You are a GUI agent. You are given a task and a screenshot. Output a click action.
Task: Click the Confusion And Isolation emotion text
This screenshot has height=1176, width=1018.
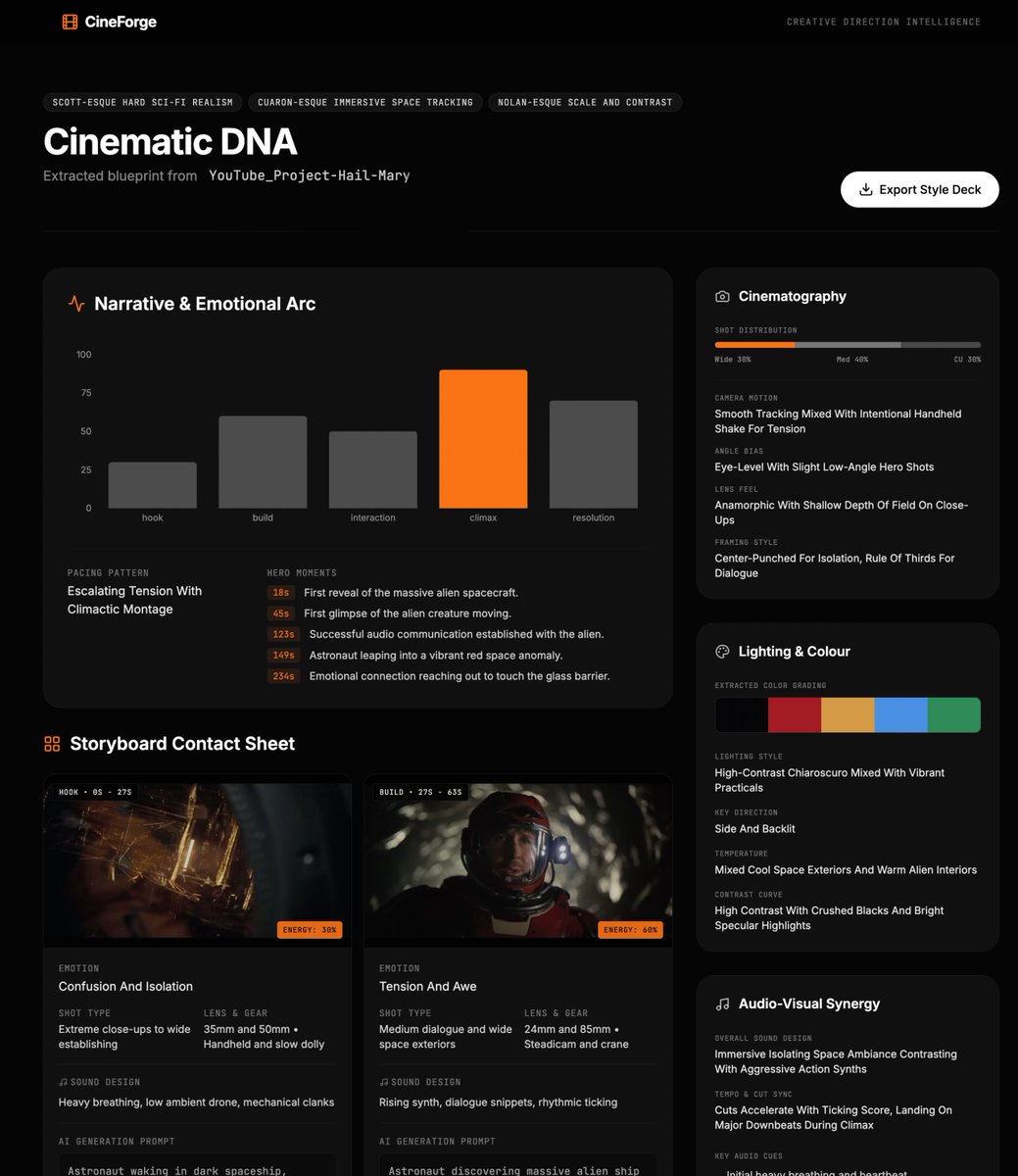pyautogui.click(x=125, y=987)
